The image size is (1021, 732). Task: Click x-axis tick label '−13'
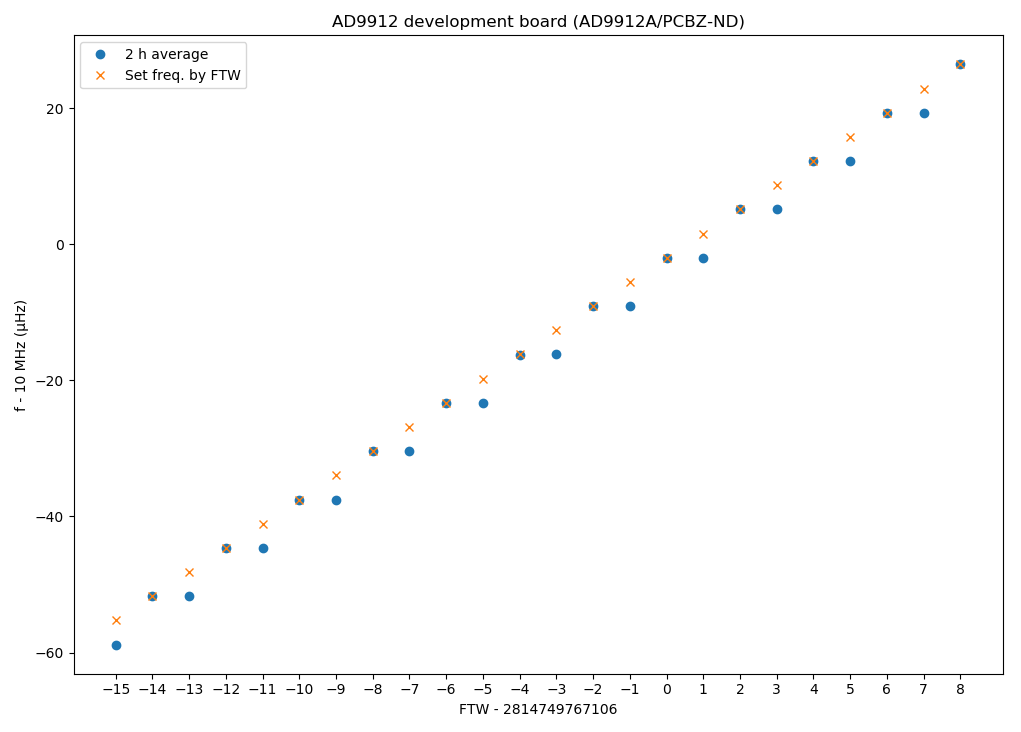[189, 690]
